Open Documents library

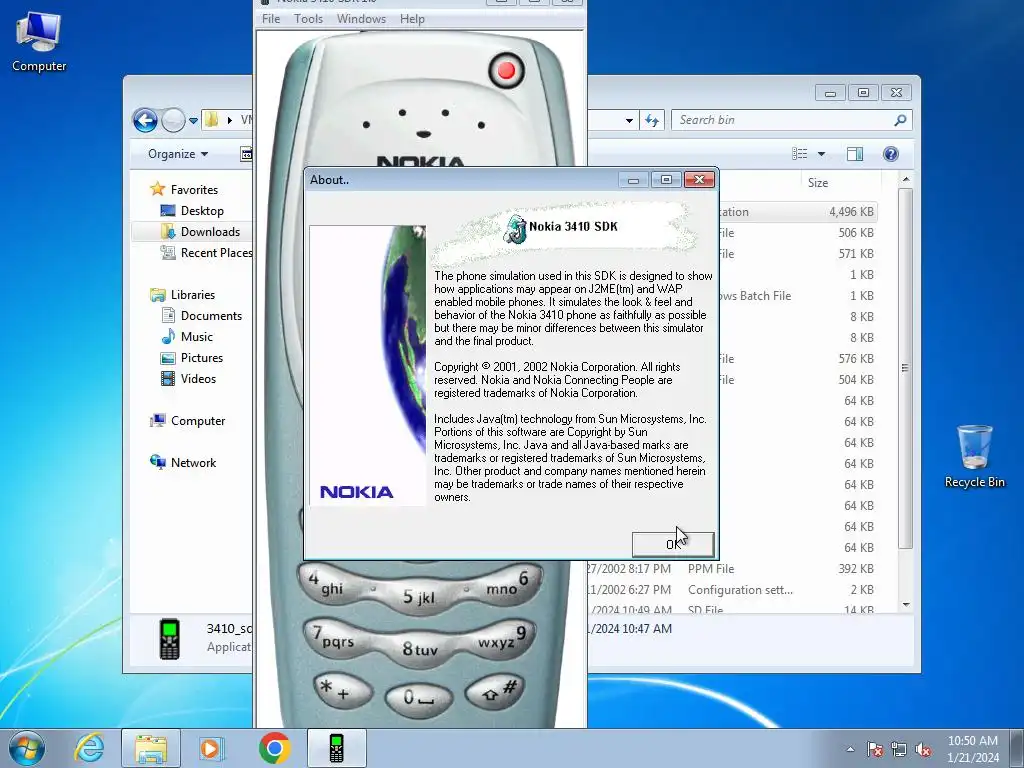(211, 315)
